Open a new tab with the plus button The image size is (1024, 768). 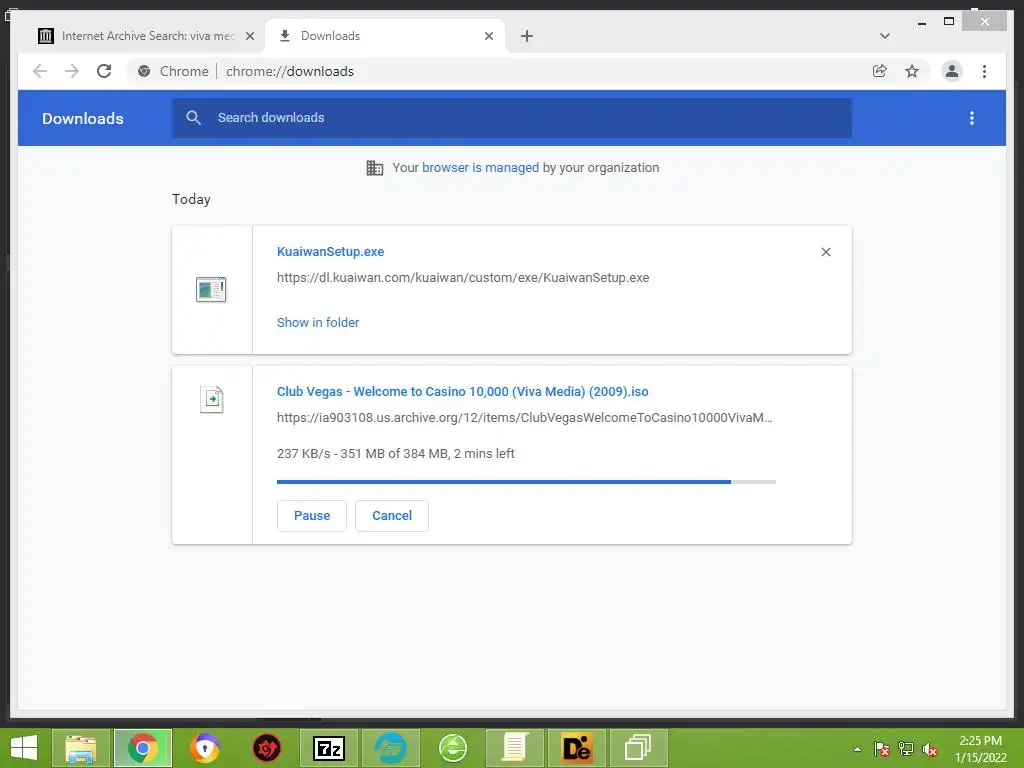coord(526,36)
